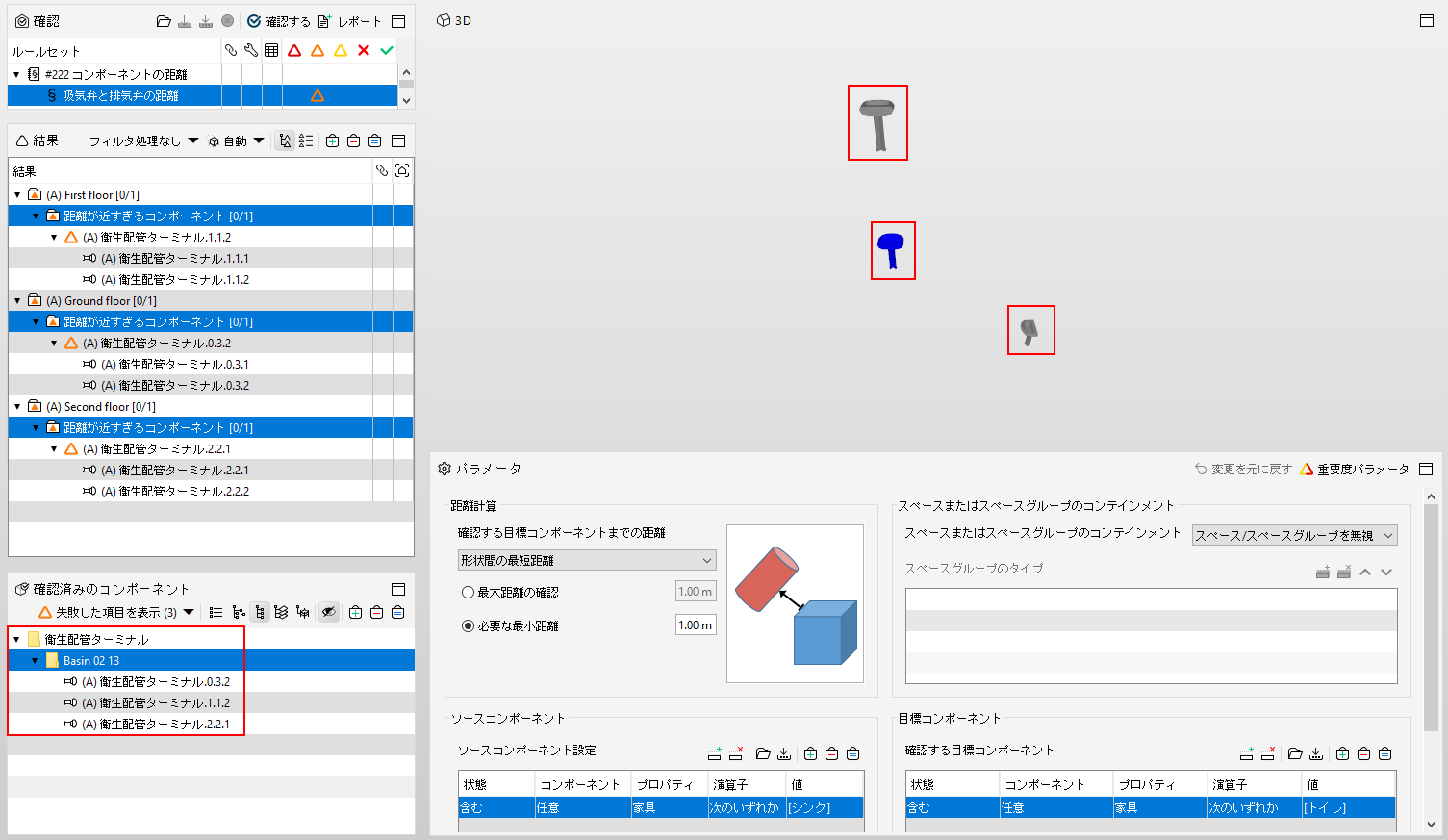Set results to selection basket (blue)
The height and width of the screenshot is (840, 1448).
[375, 140]
